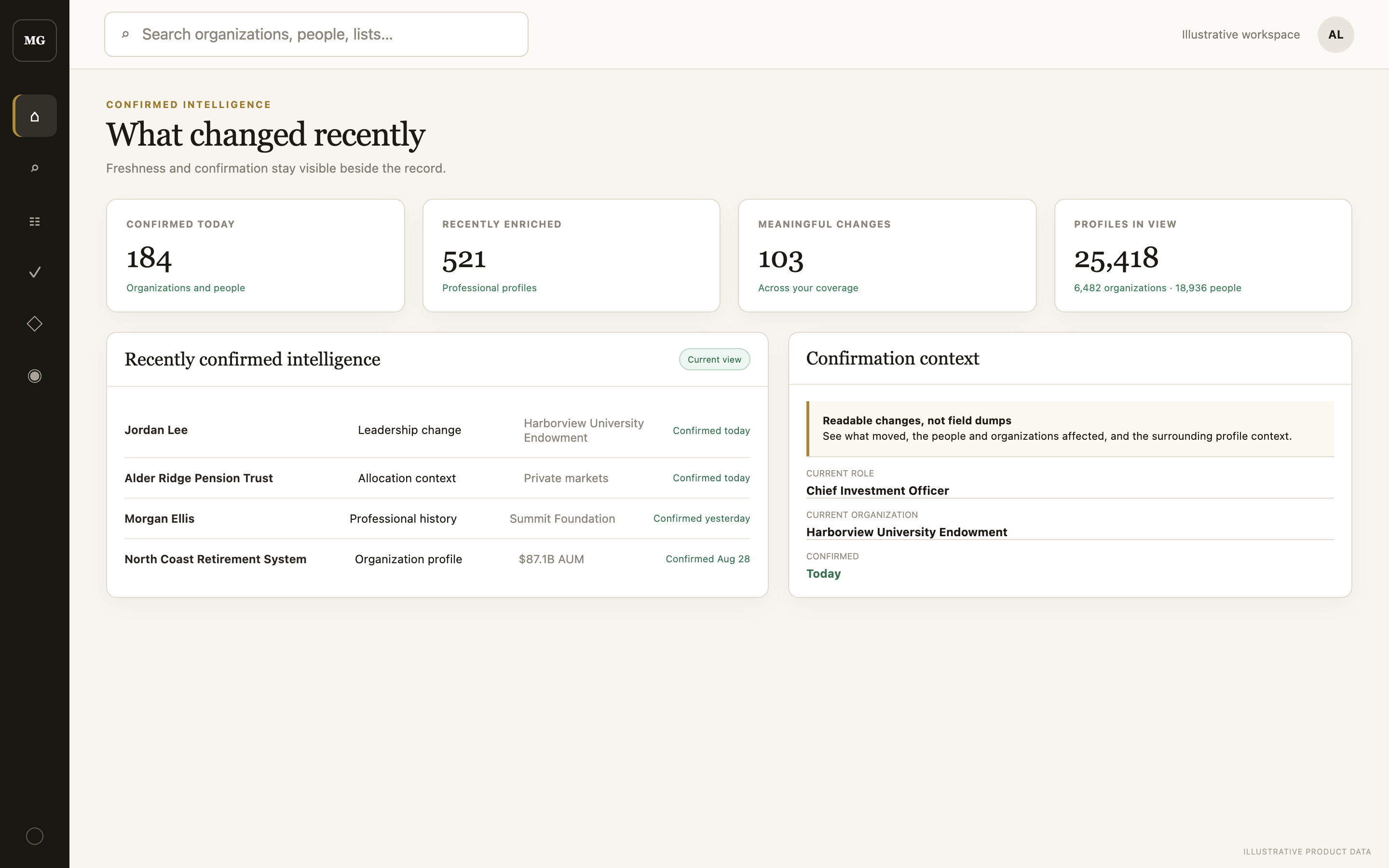Select North Coast Retirement System row name
1389x868 pixels.
[x=215, y=559]
